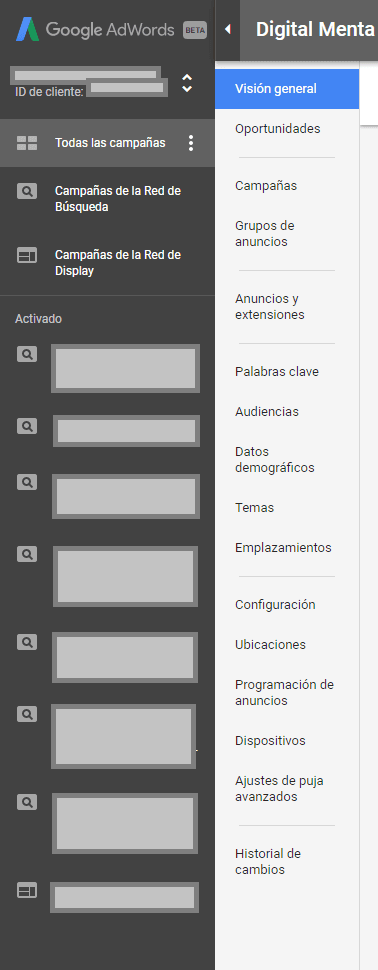This screenshot has height=970, width=378.
Task: Open Ajustes de puja avanzados
Action: (280, 789)
